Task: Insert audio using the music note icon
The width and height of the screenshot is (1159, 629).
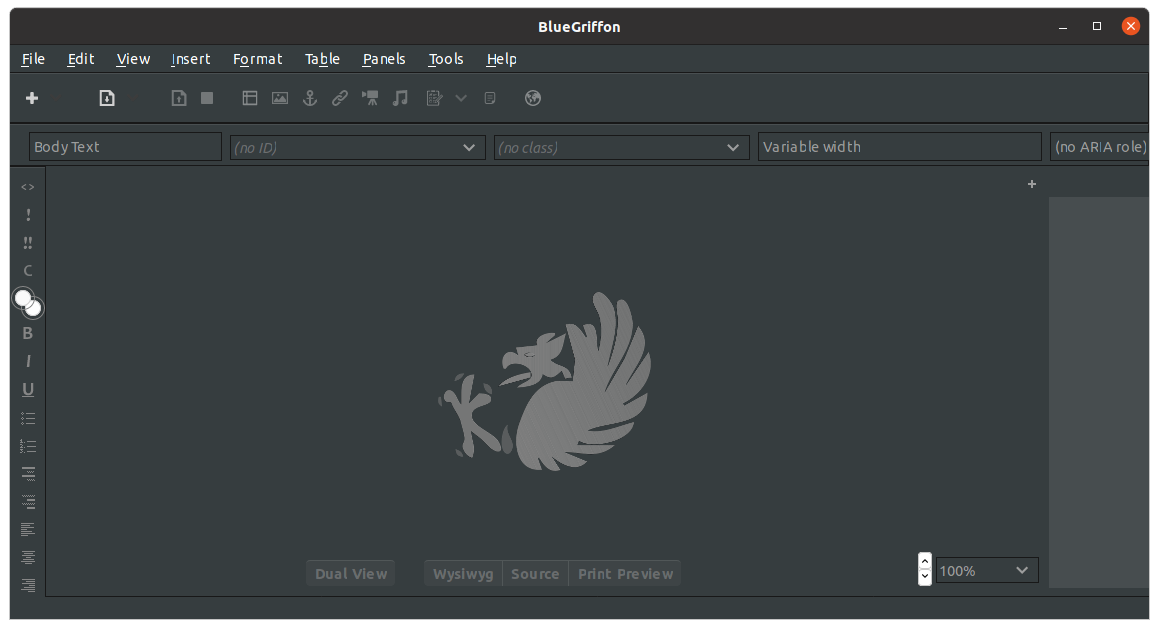Action: click(401, 98)
